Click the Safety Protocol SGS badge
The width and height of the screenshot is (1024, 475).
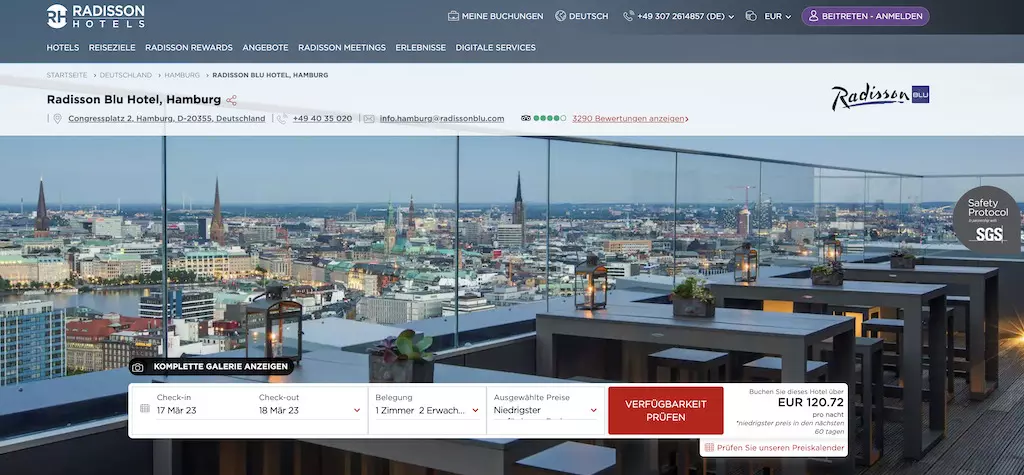point(987,220)
